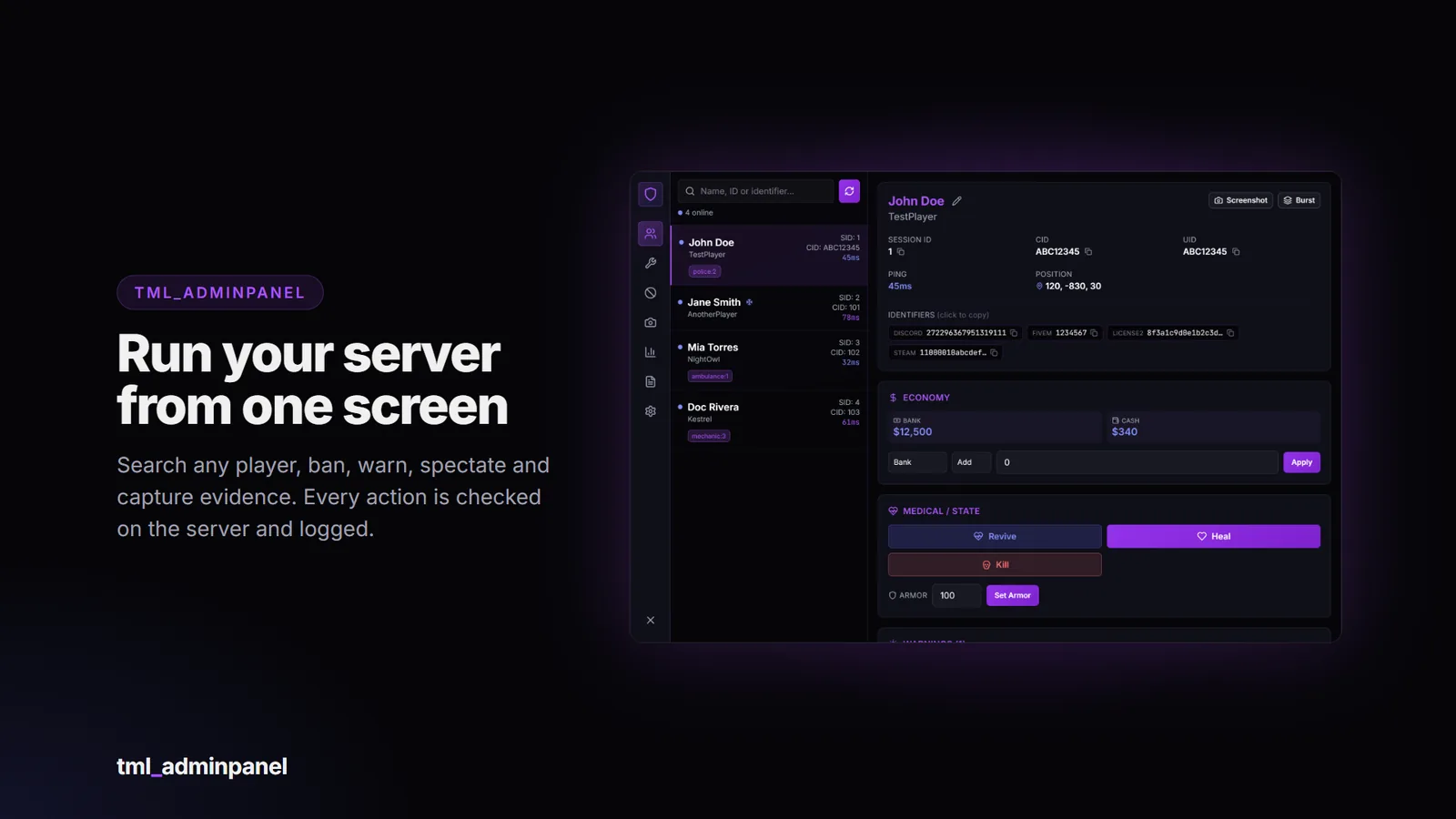
Task: Refresh the player list
Action: 849,191
